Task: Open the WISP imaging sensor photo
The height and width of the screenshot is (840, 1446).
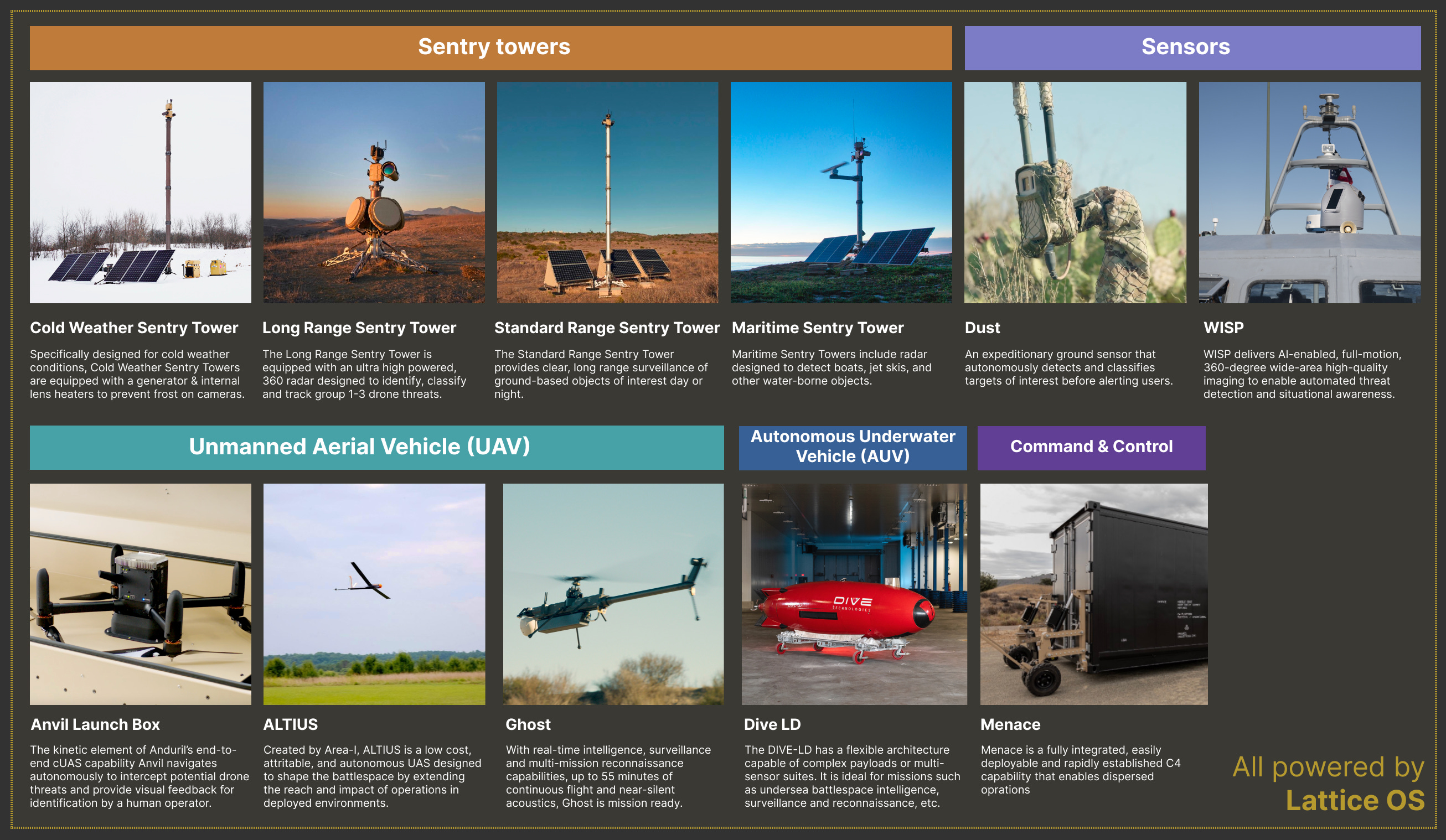Action: pyautogui.click(x=1310, y=192)
